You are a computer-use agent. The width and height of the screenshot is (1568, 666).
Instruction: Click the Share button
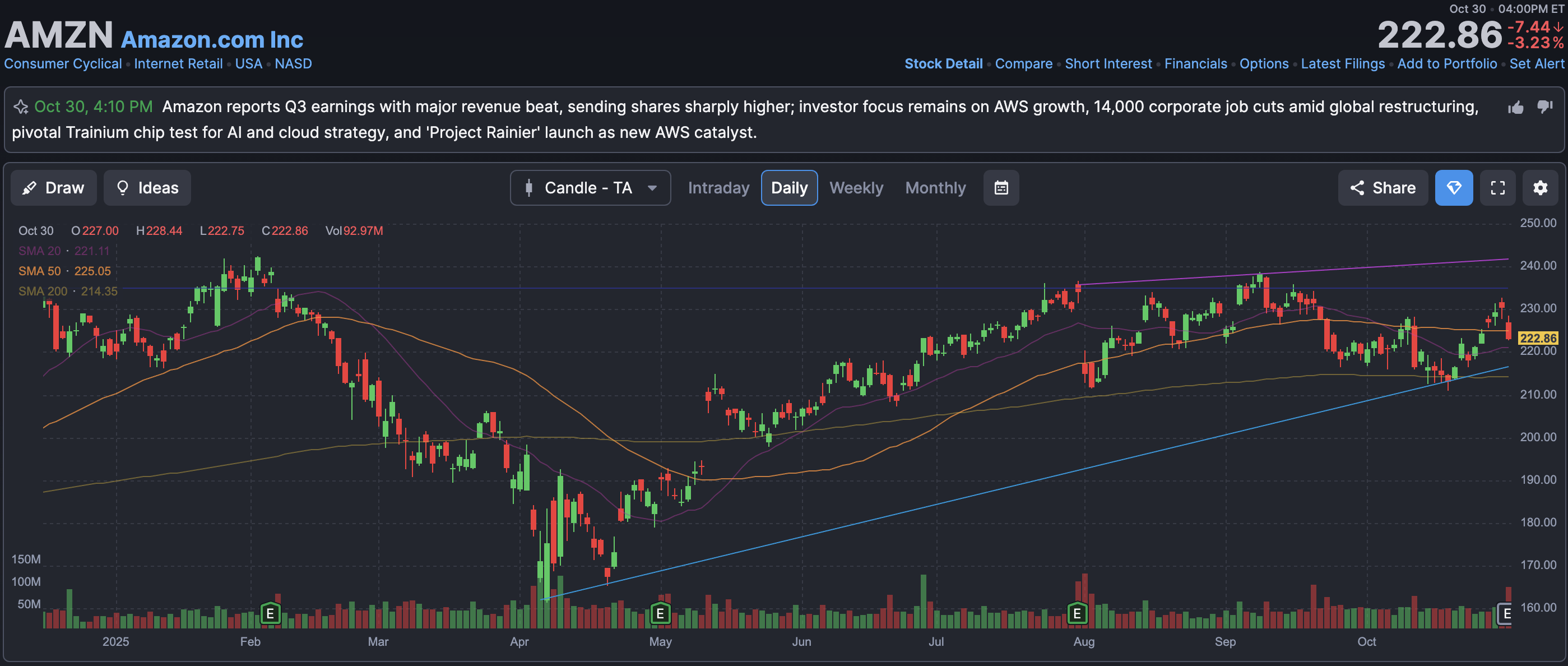point(1383,187)
